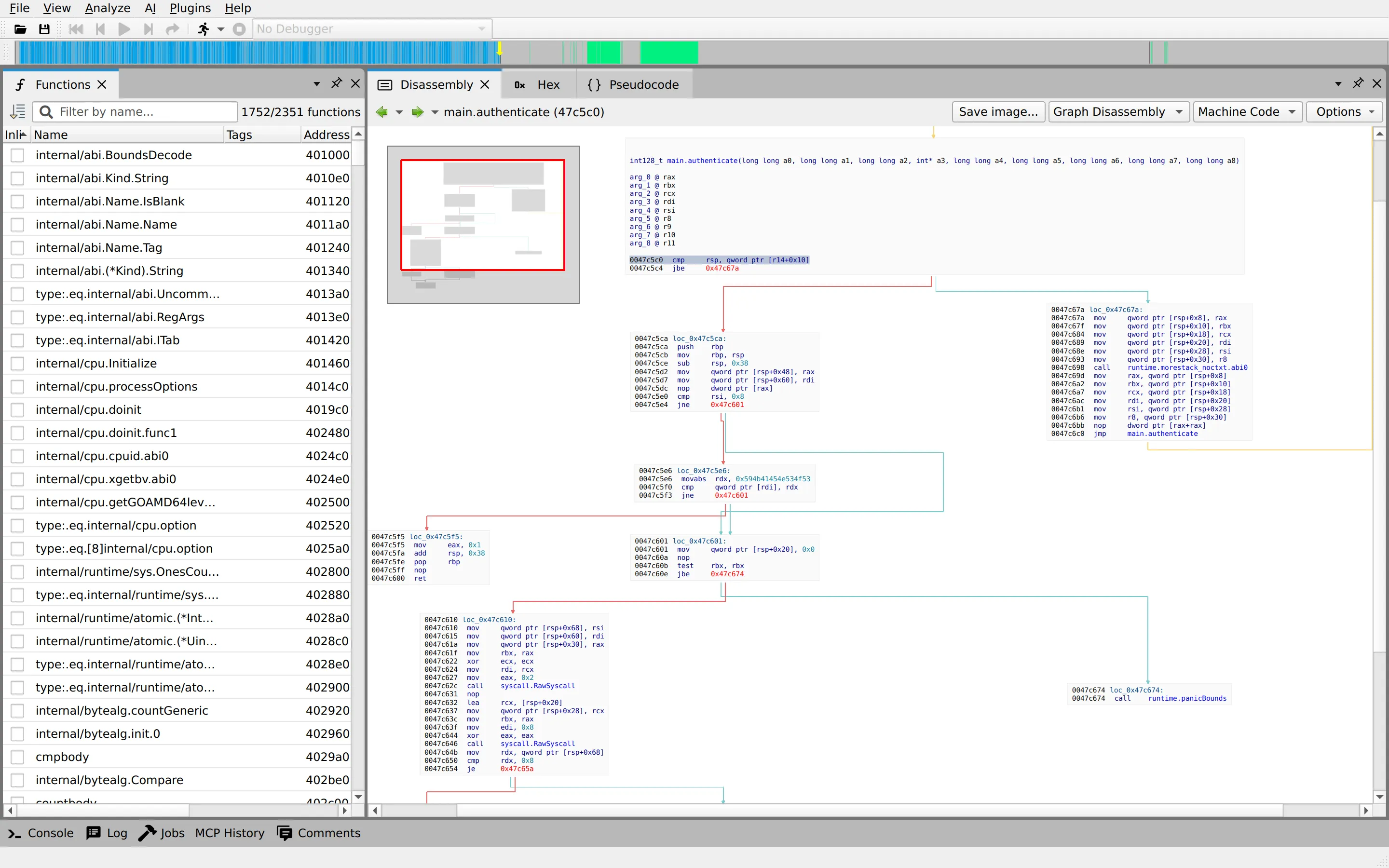Image resolution: width=1389 pixels, height=868 pixels.
Task: Sort functions by Name column header
Action: tap(127, 135)
